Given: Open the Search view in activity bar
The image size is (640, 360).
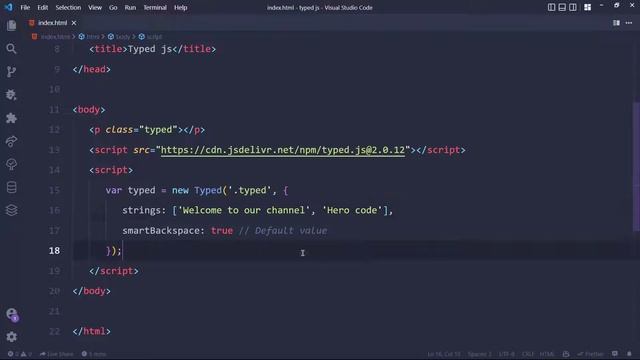Looking at the screenshot, I should pos(11,49).
